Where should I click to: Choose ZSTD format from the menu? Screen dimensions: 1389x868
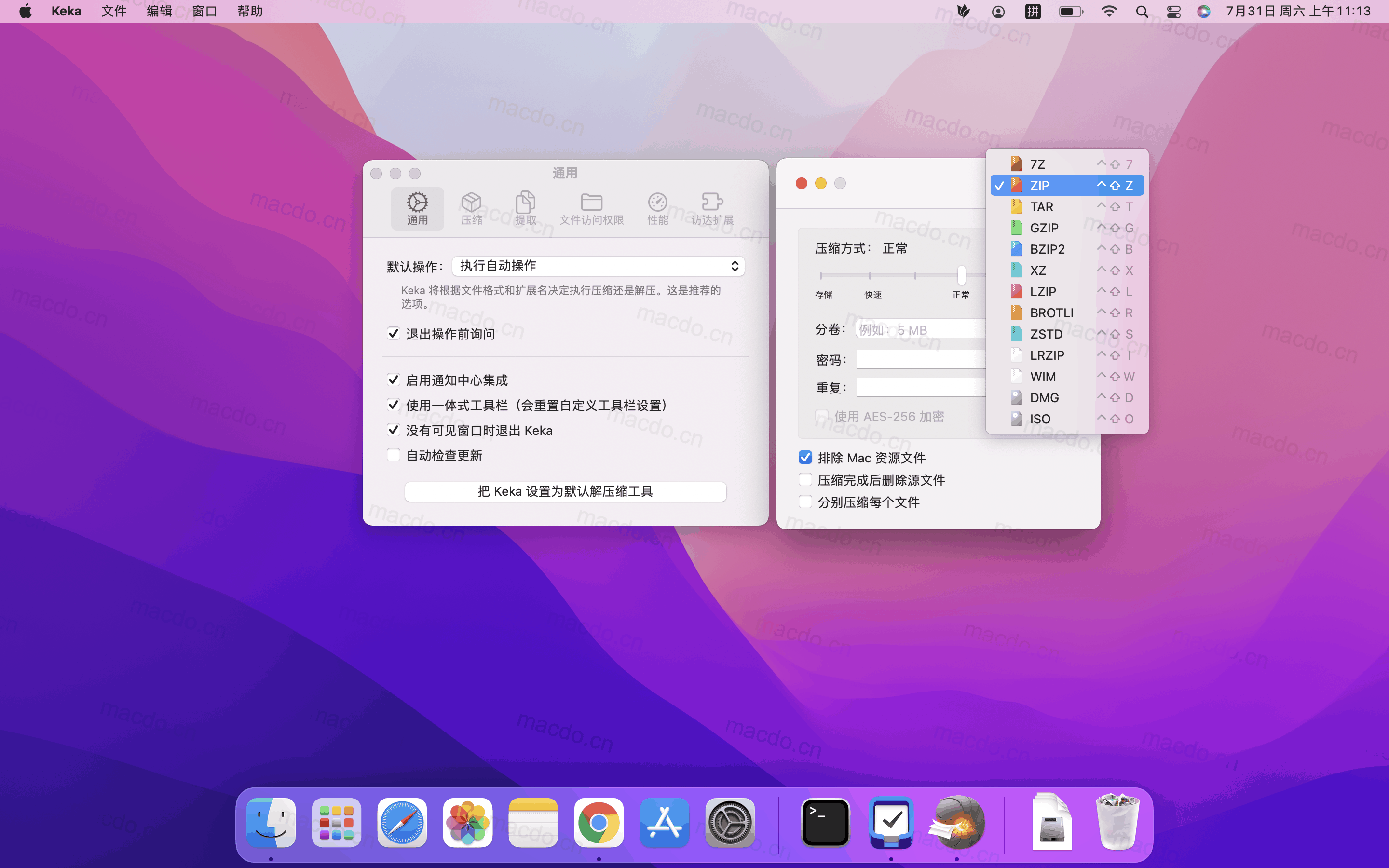click(x=1067, y=334)
